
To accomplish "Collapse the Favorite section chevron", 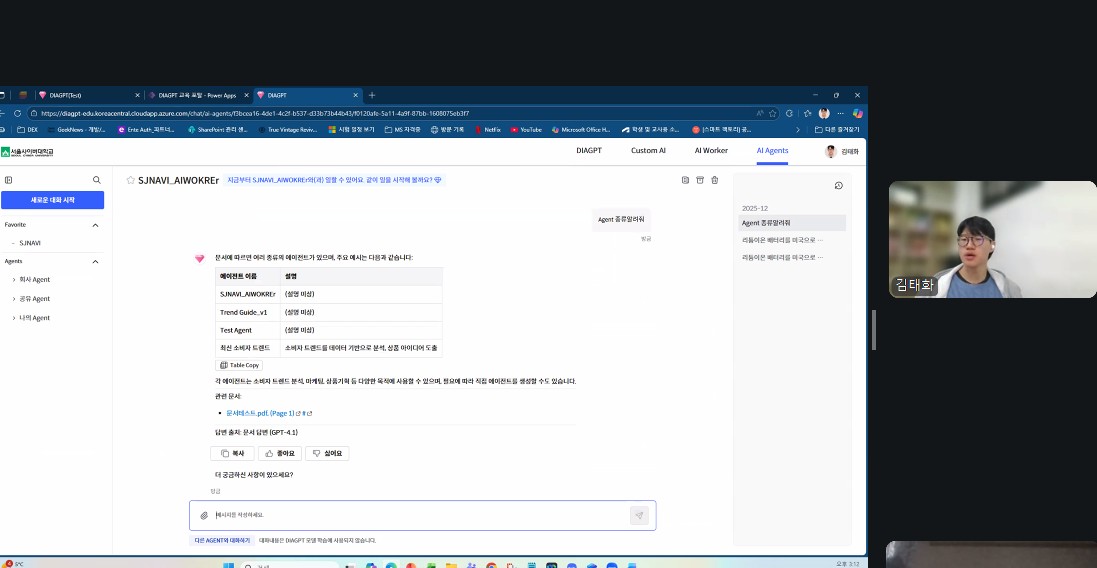I will 95,225.
